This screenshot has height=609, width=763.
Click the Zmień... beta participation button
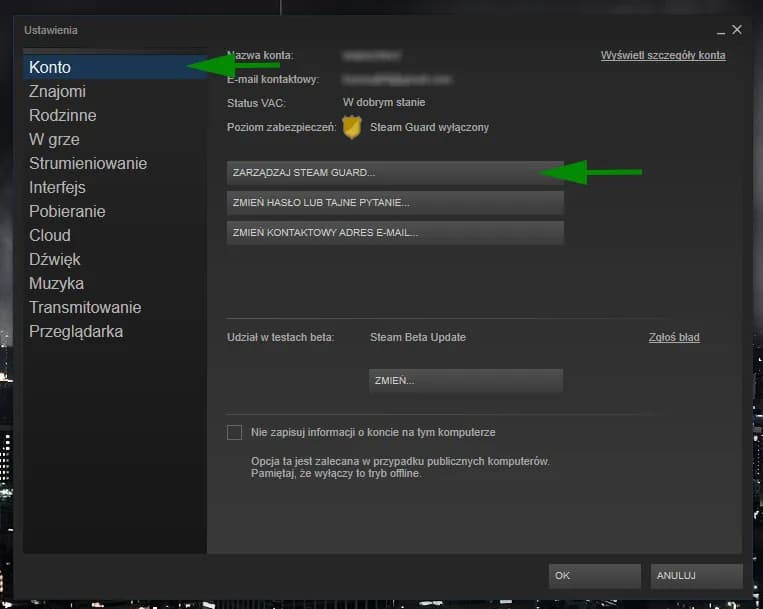[x=466, y=381]
